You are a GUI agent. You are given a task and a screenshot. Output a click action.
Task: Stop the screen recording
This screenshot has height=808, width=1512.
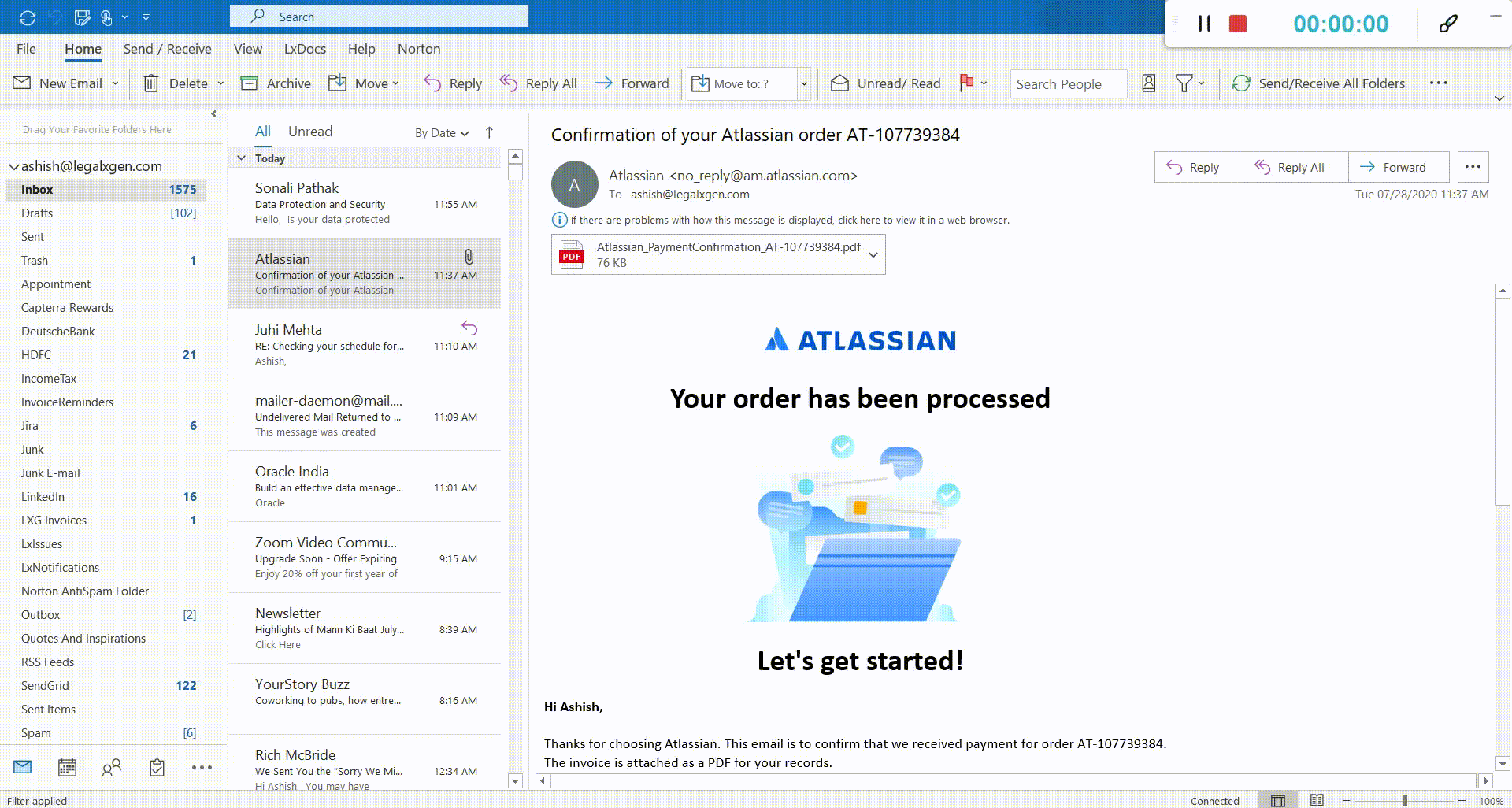pyautogui.click(x=1237, y=24)
